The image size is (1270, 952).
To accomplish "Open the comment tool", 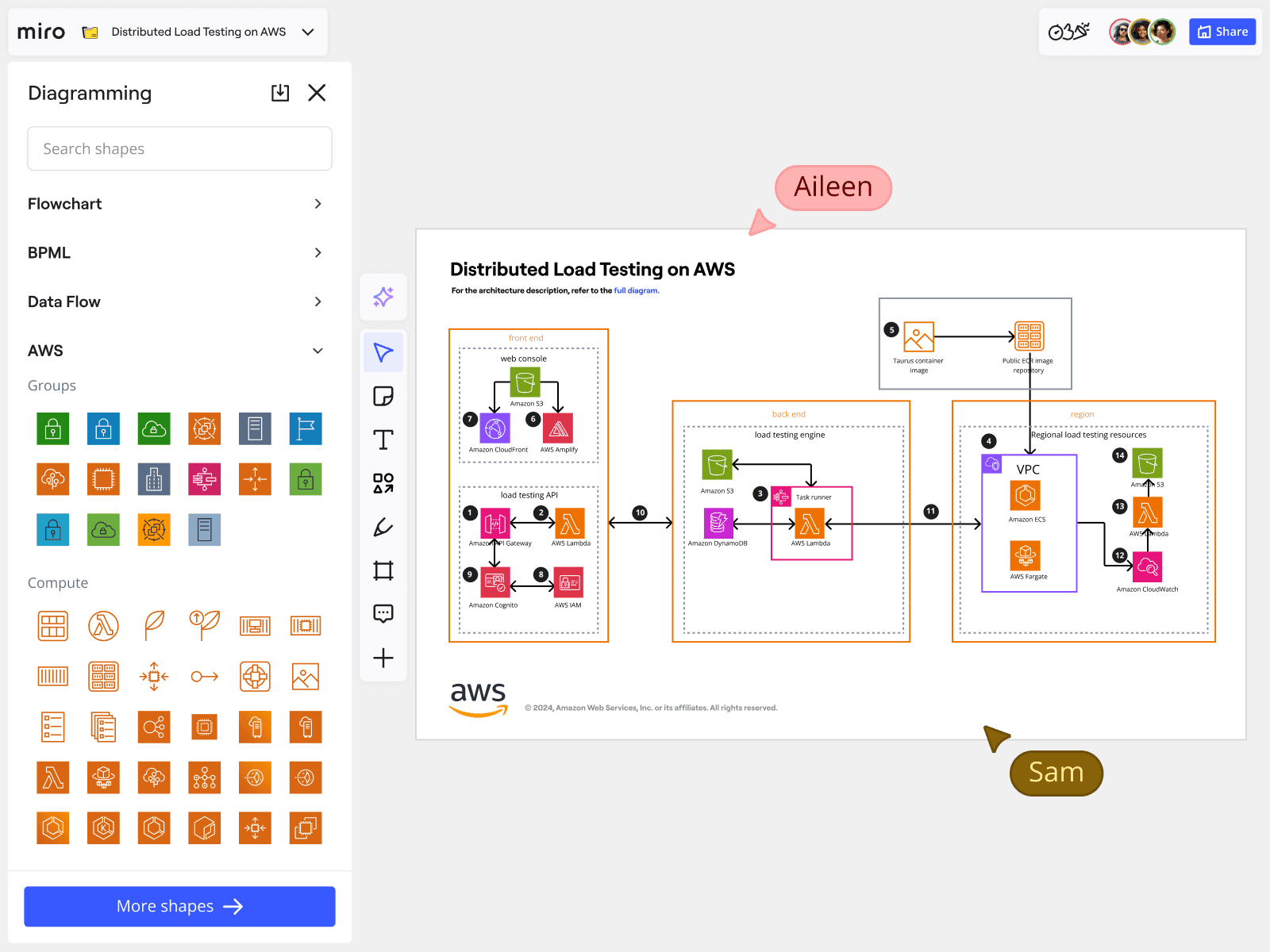I will click(x=383, y=613).
